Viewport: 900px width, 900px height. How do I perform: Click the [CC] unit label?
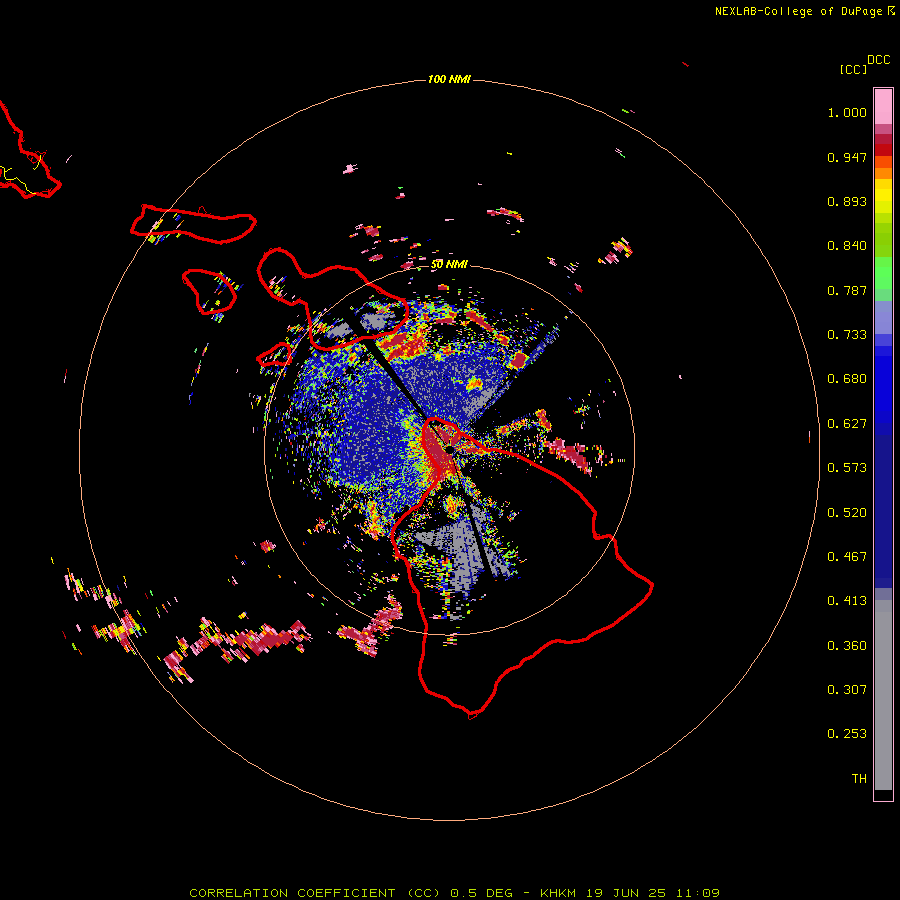[853, 69]
